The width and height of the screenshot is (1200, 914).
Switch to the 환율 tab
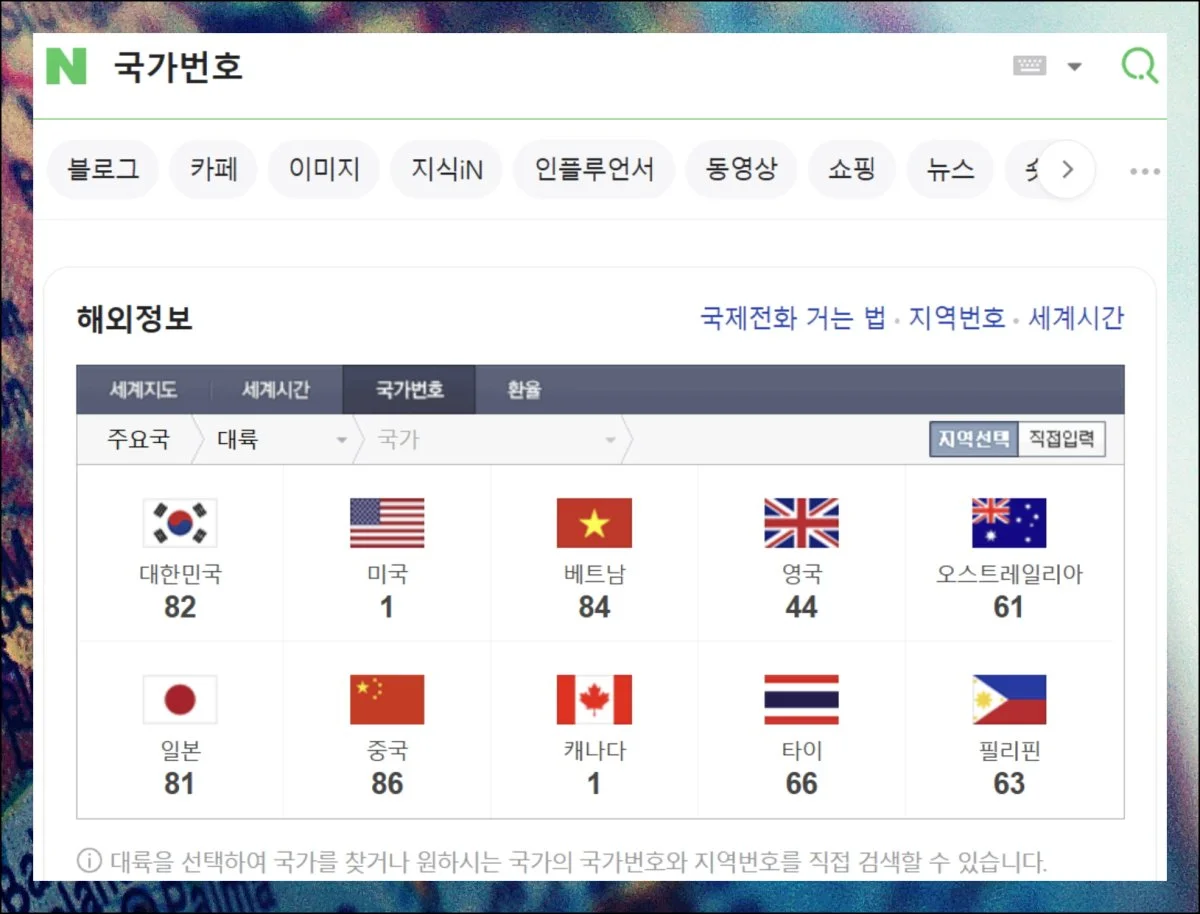pyautogui.click(x=524, y=390)
